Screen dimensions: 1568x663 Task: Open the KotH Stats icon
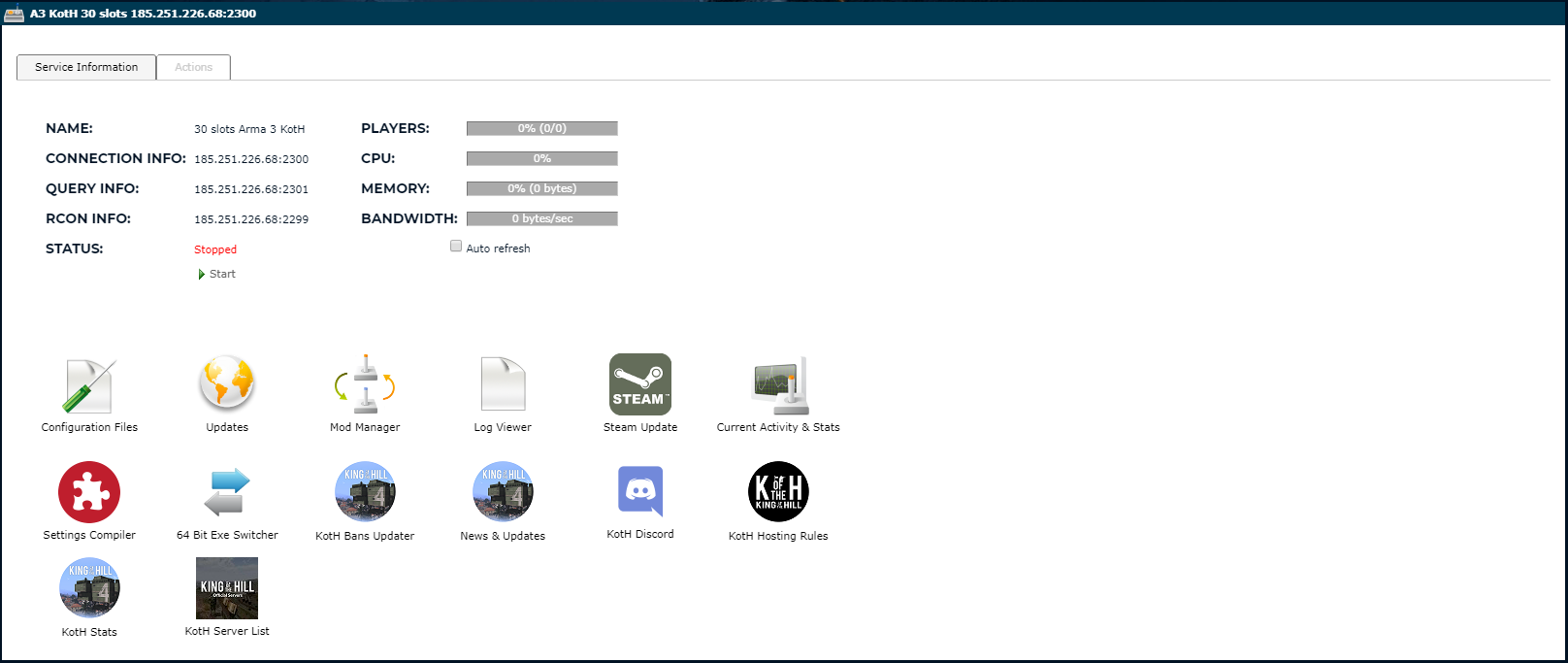pyautogui.click(x=89, y=588)
